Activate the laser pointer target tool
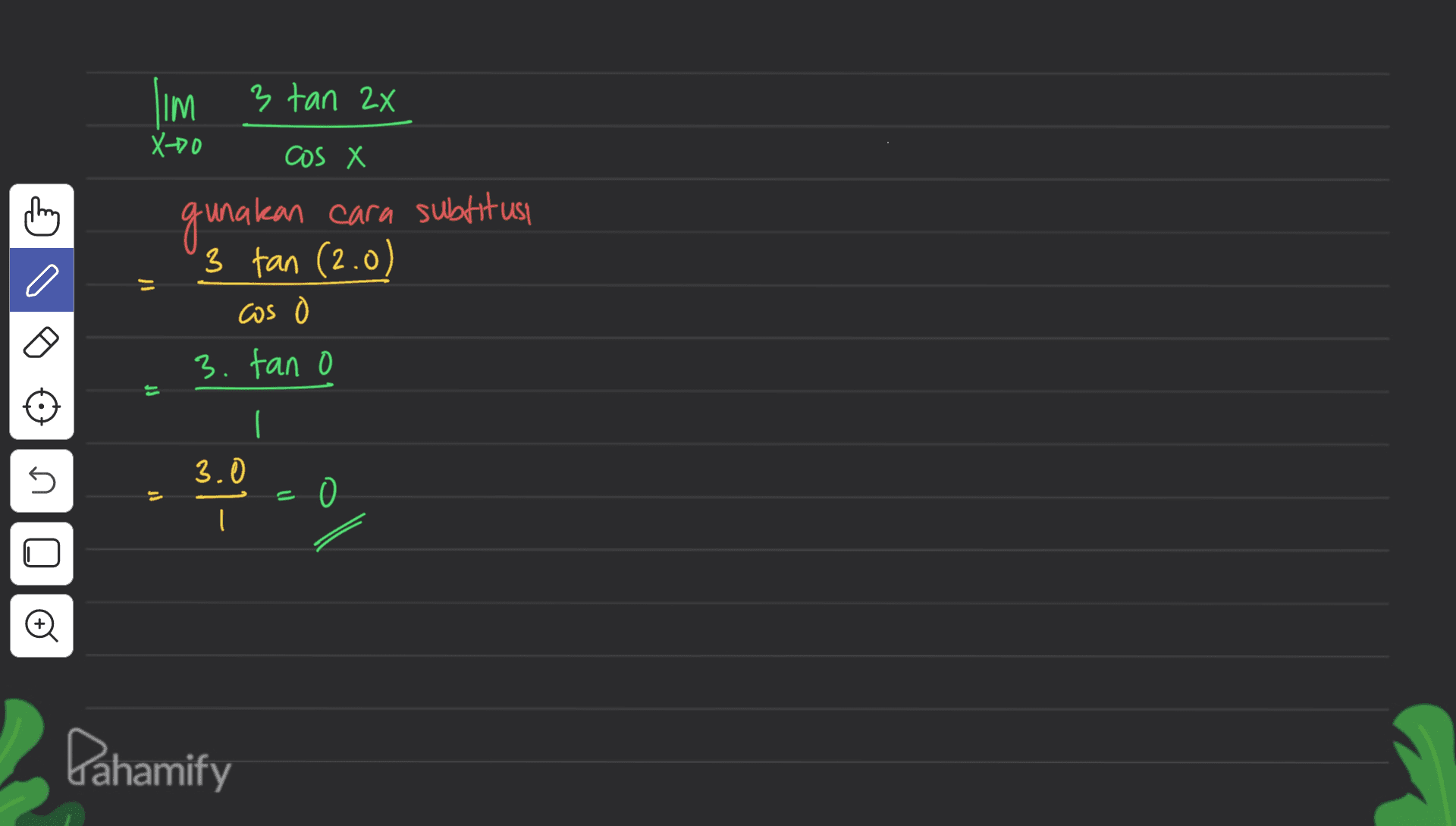1456x826 pixels. [x=42, y=407]
